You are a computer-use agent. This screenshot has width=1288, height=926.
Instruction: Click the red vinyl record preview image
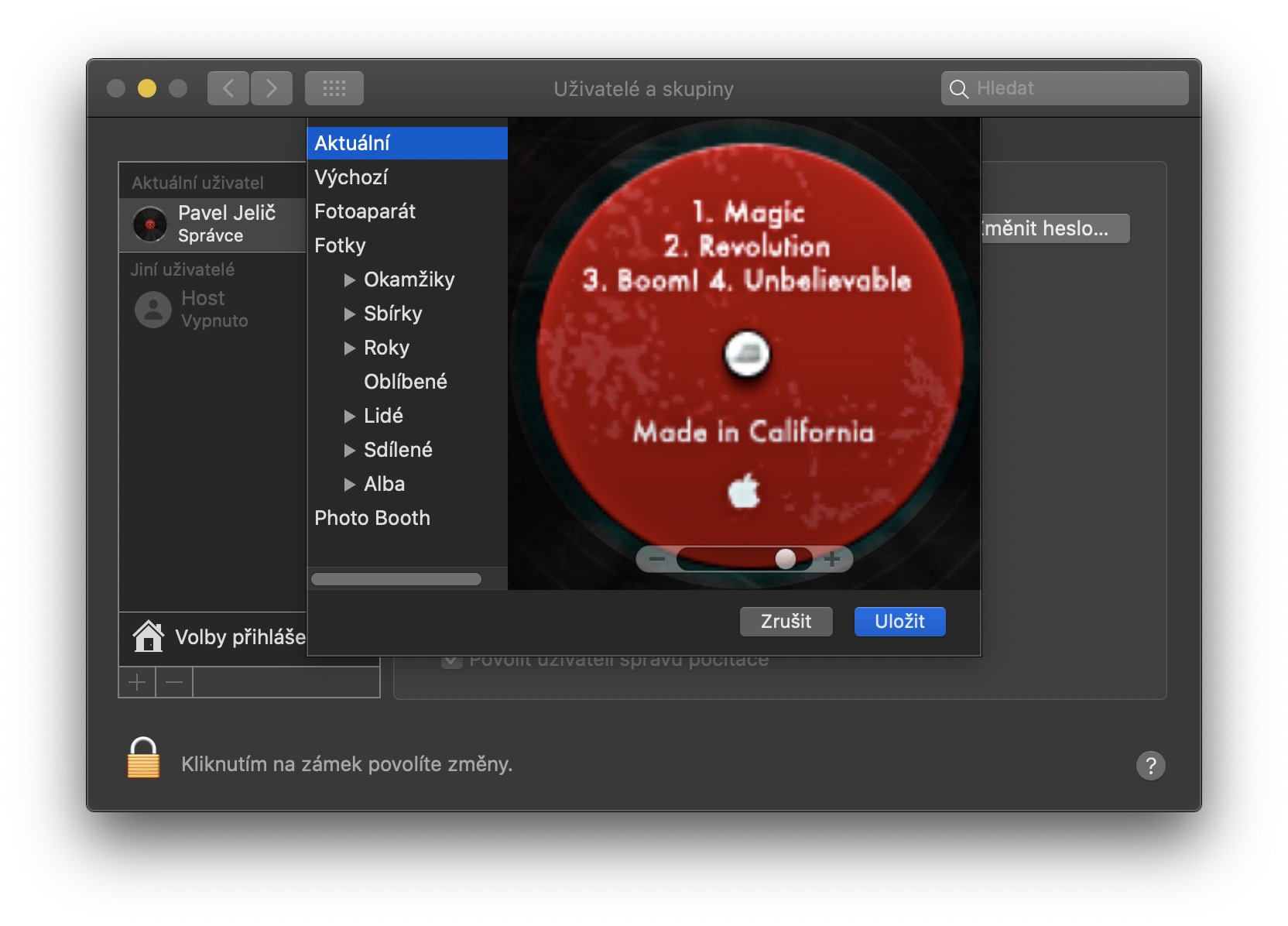pyautogui.click(x=745, y=354)
